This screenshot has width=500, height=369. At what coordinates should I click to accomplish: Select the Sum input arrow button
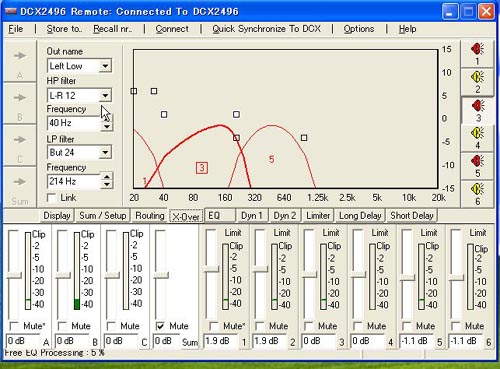(x=20, y=187)
